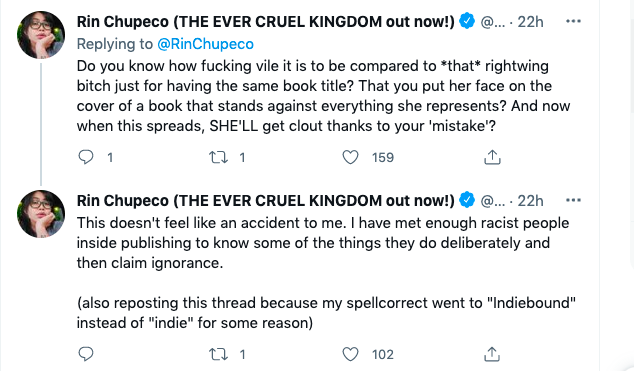Open the @RinChupeco reply link
634x371 pixels.
pos(205,44)
